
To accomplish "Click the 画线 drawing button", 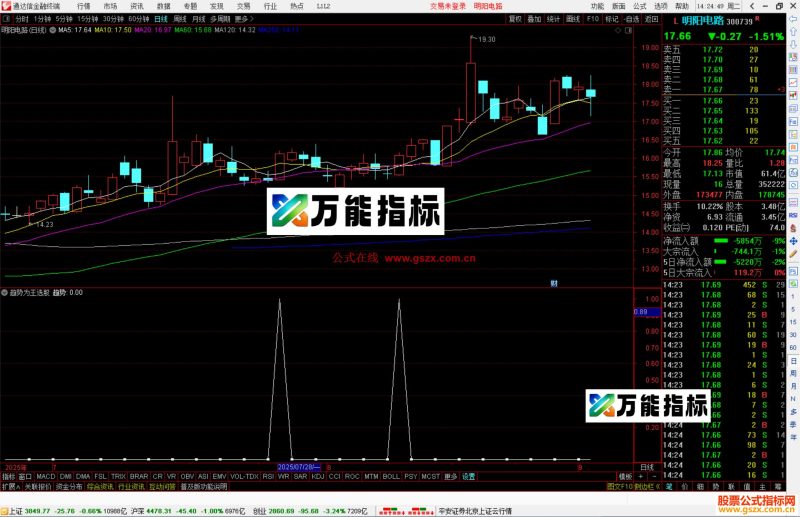I will [x=573, y=19].
